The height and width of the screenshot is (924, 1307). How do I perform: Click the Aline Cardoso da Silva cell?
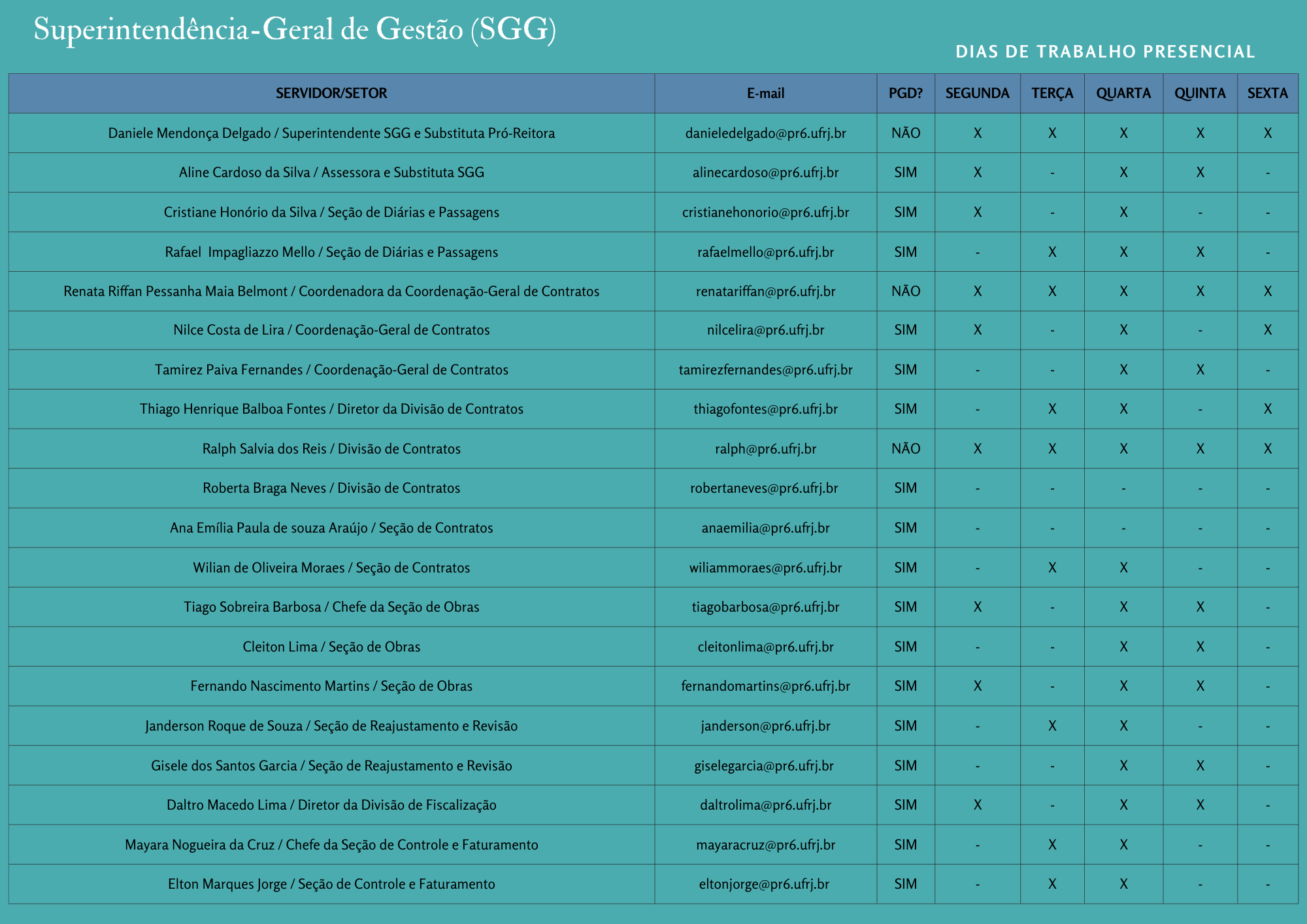pos(331,173)
